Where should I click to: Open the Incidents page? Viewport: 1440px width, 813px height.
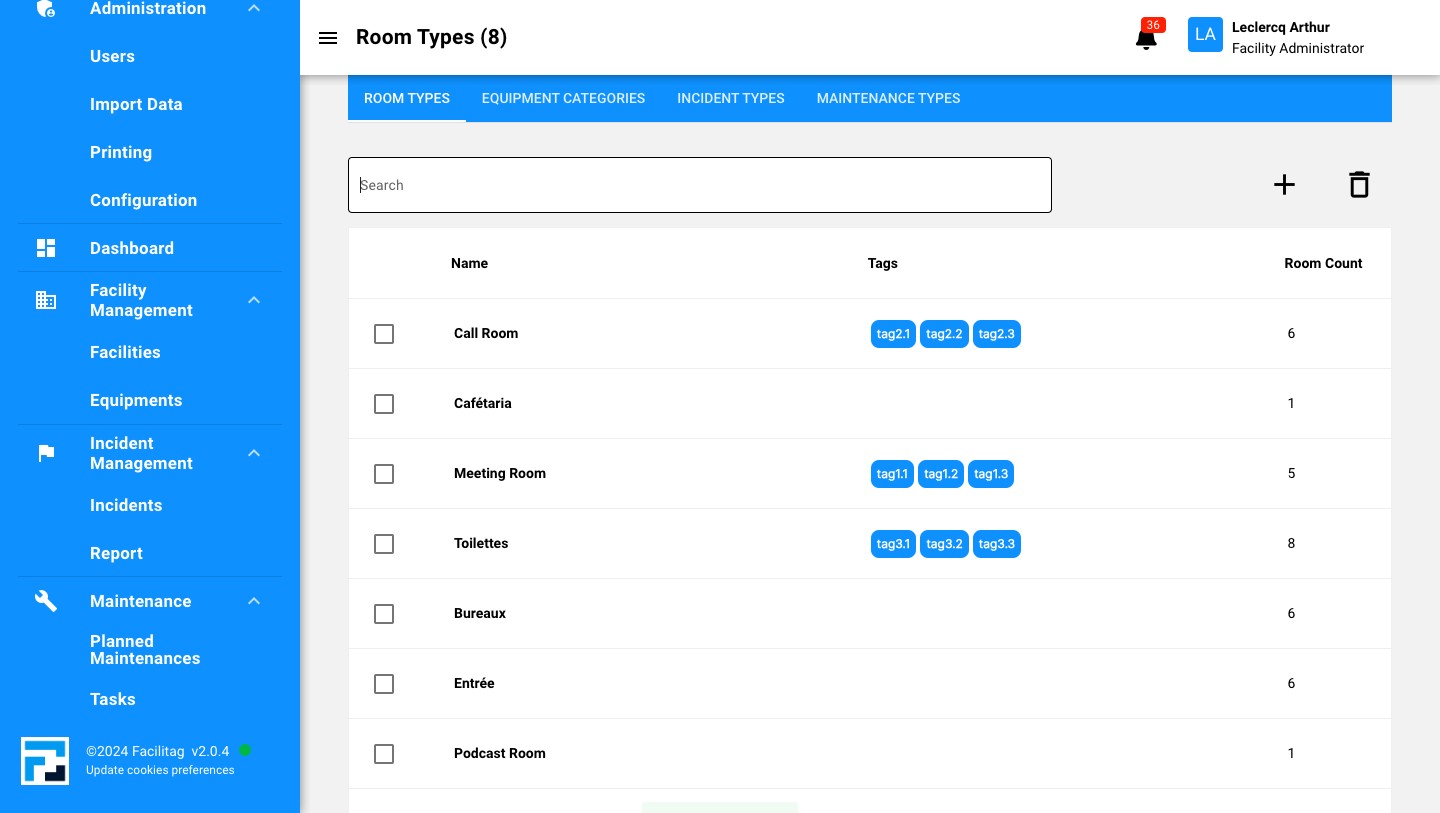[x=126, y=505]
